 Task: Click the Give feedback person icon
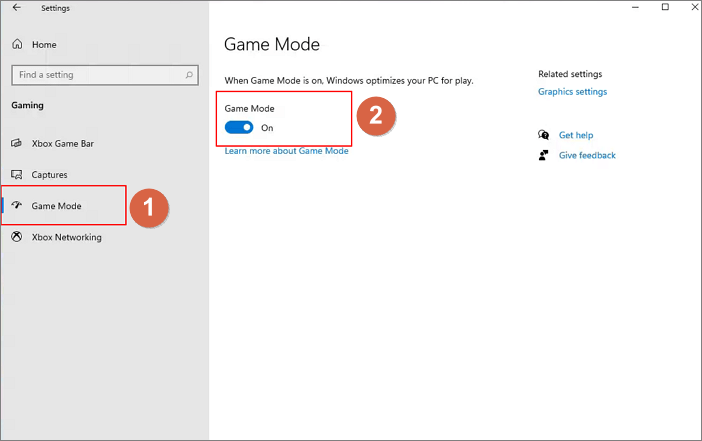[x=543, y=155]
